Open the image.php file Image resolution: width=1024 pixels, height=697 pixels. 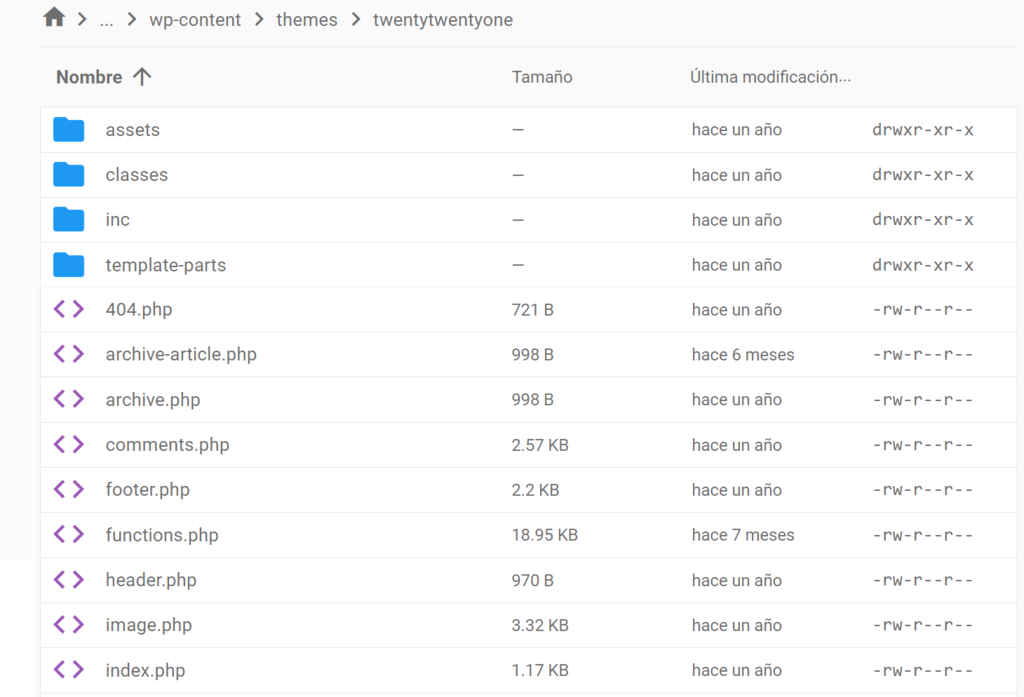tap(148, 624)
